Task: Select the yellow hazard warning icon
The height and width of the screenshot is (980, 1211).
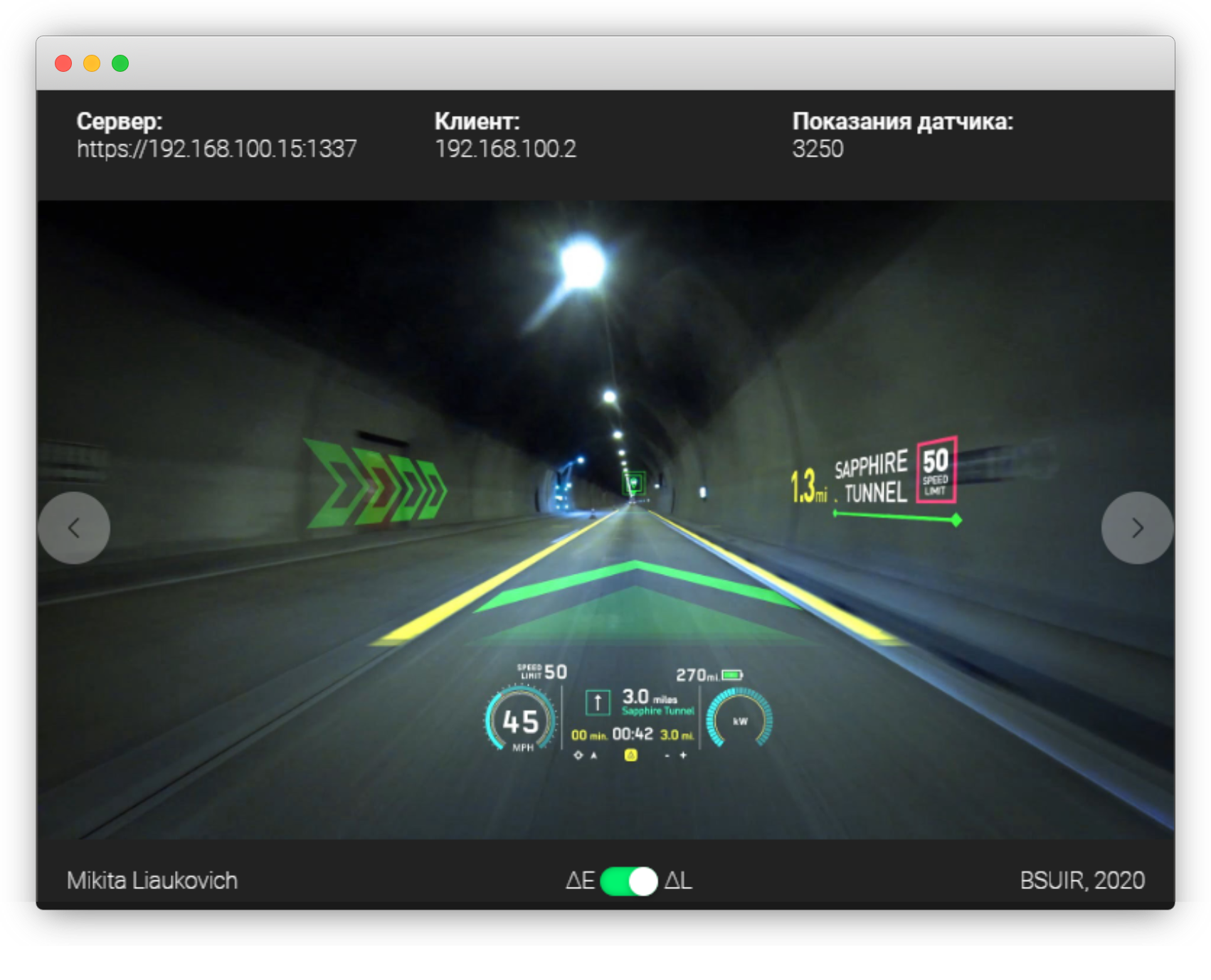Action: point(631,755)
